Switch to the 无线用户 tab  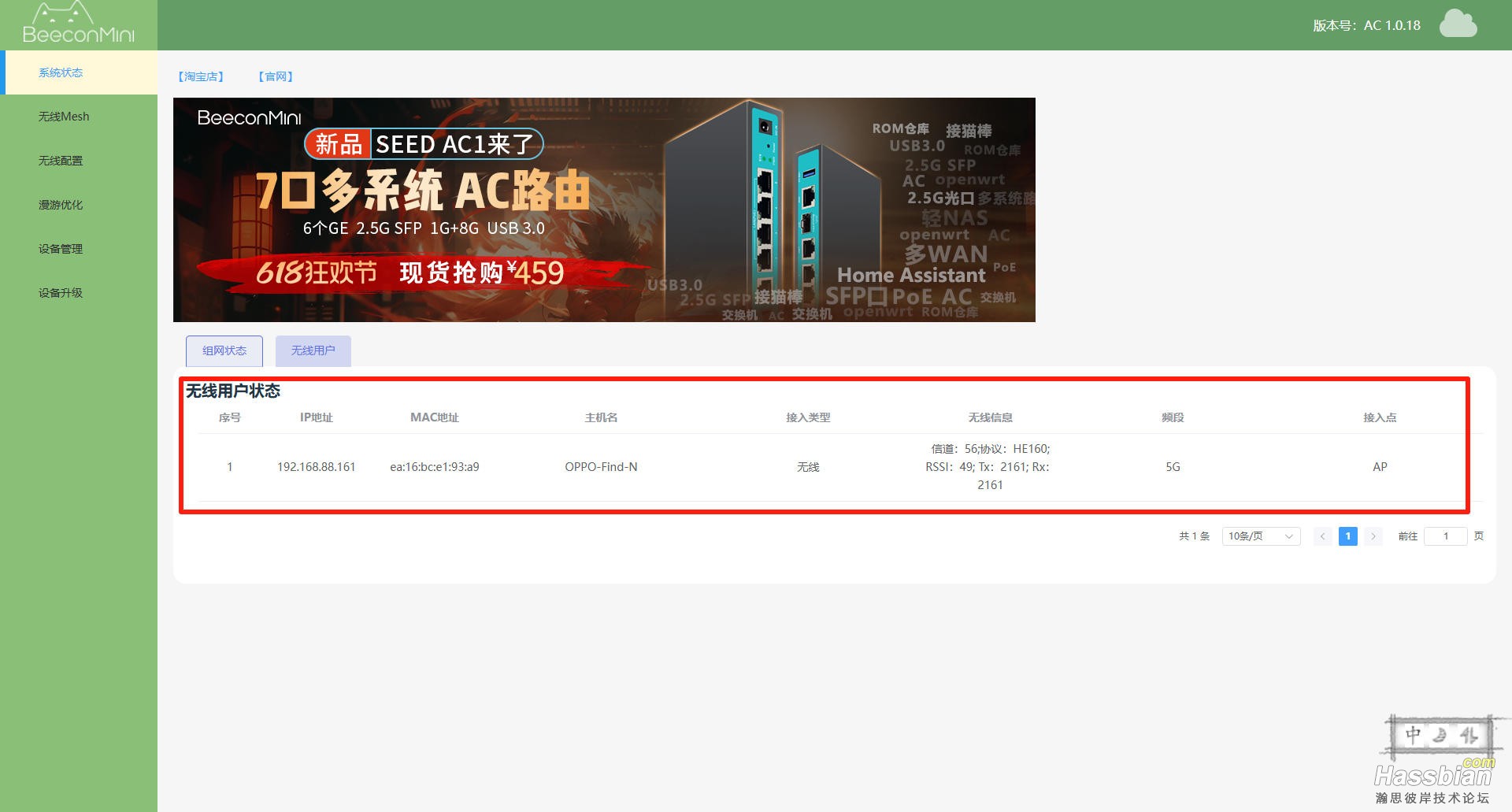coord(313,350)
